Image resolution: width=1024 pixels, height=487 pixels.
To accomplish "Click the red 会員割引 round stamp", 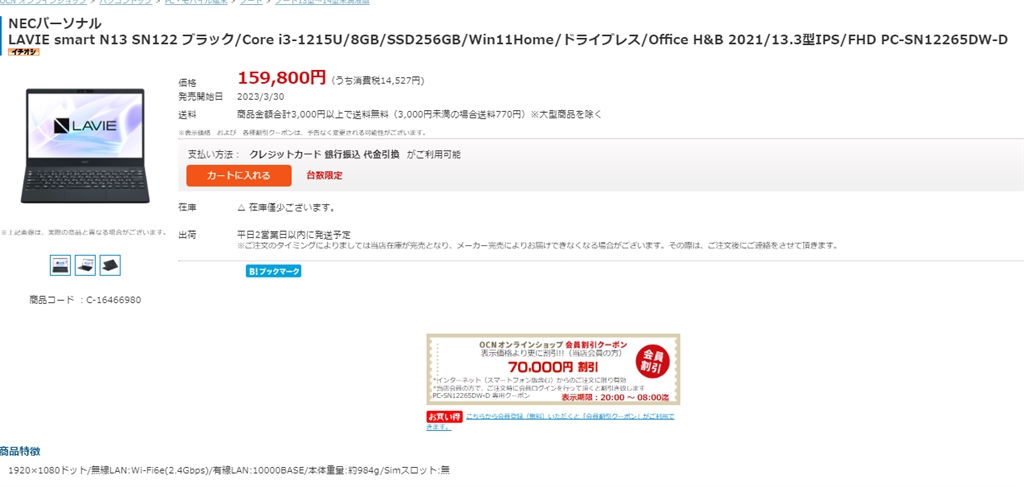I will [x=653, y=360].
